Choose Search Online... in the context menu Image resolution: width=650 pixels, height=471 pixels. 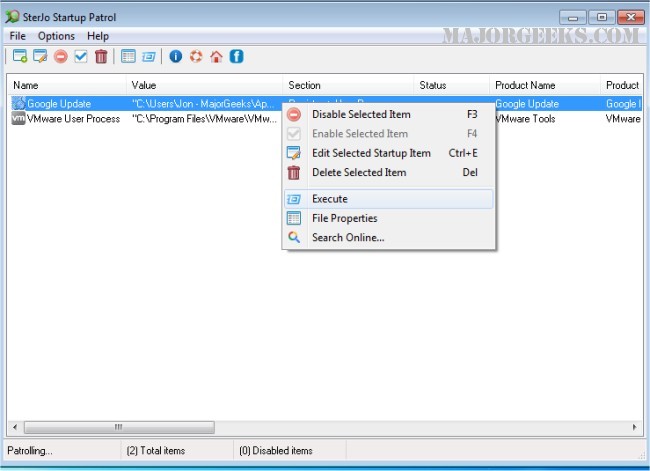[x=389, y=238]
